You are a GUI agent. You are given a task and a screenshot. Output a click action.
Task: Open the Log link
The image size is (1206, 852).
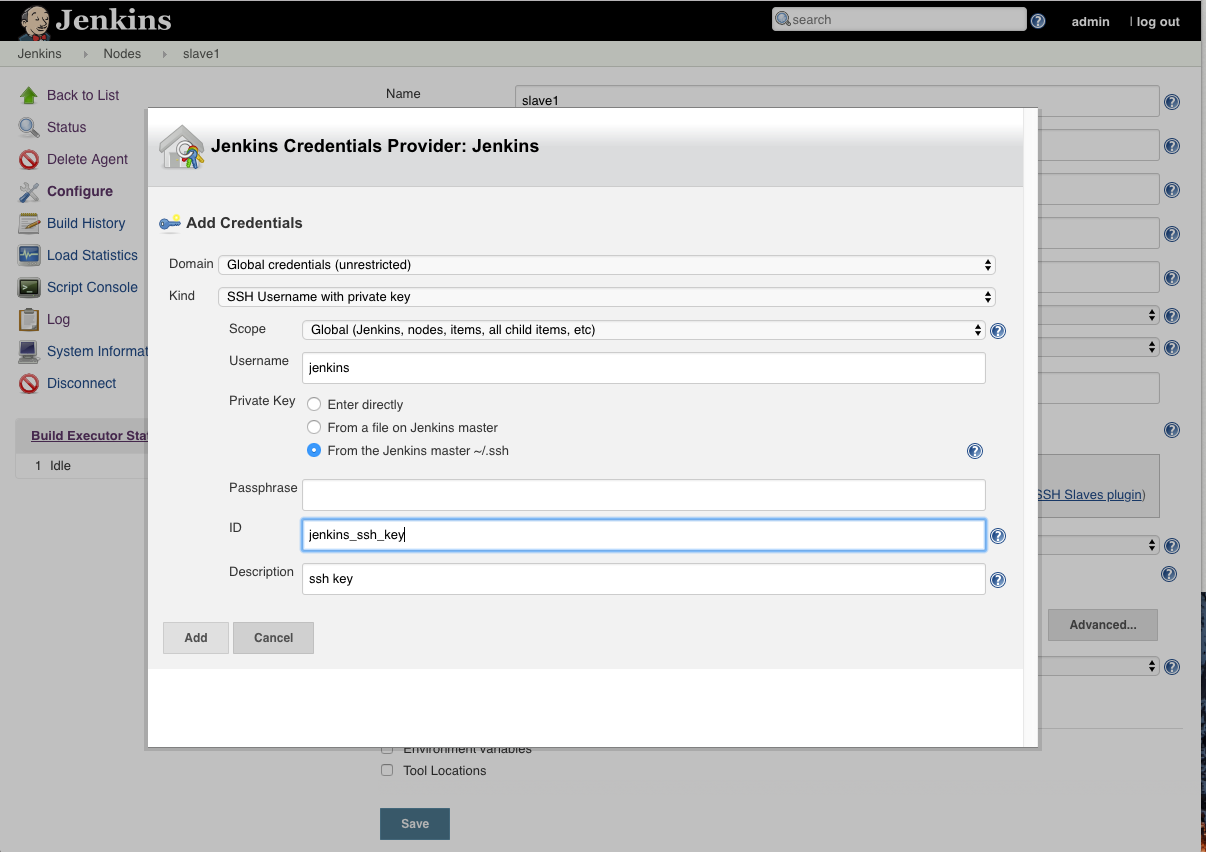tap(58, 319)
